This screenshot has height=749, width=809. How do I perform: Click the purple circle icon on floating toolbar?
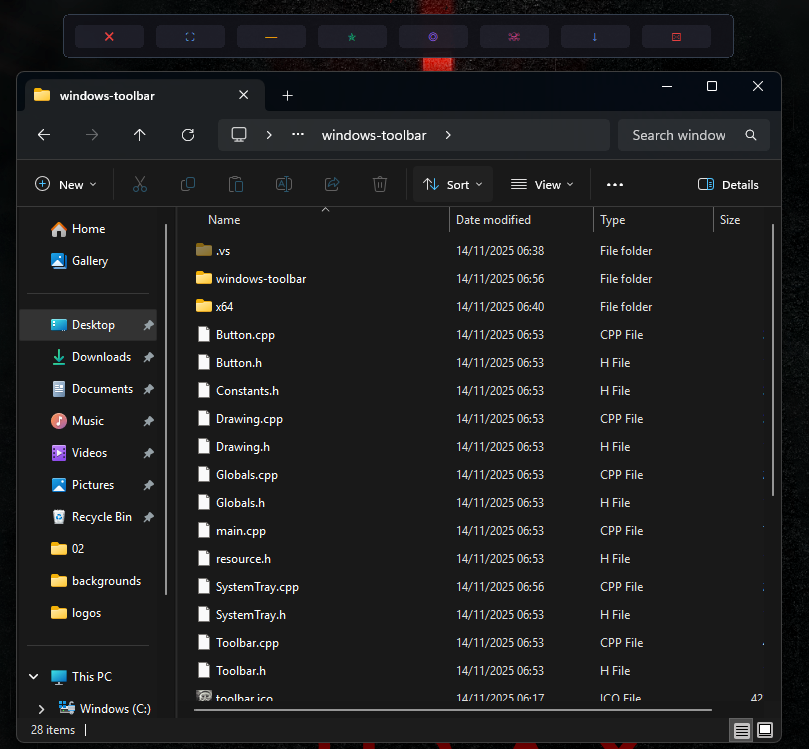coord(433,36)
